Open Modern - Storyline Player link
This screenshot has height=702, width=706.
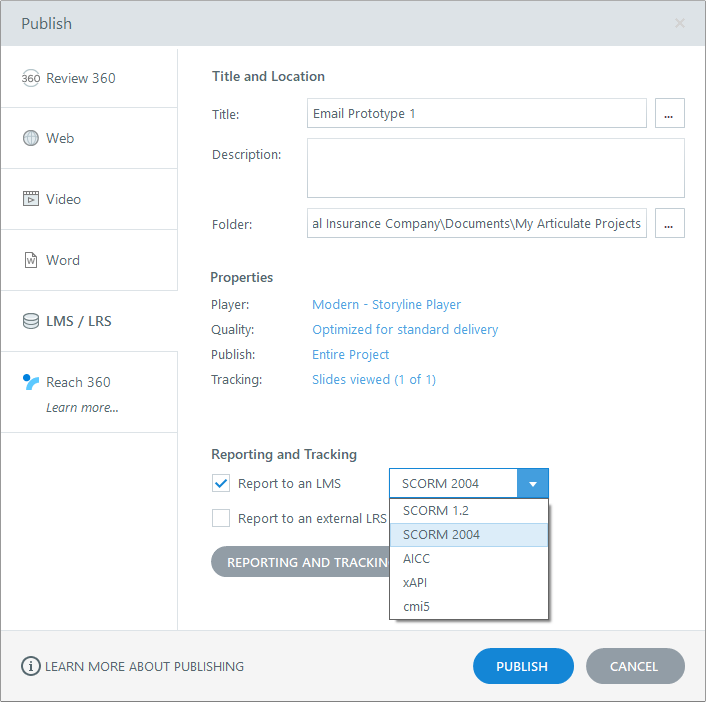[x=386, y=304]
